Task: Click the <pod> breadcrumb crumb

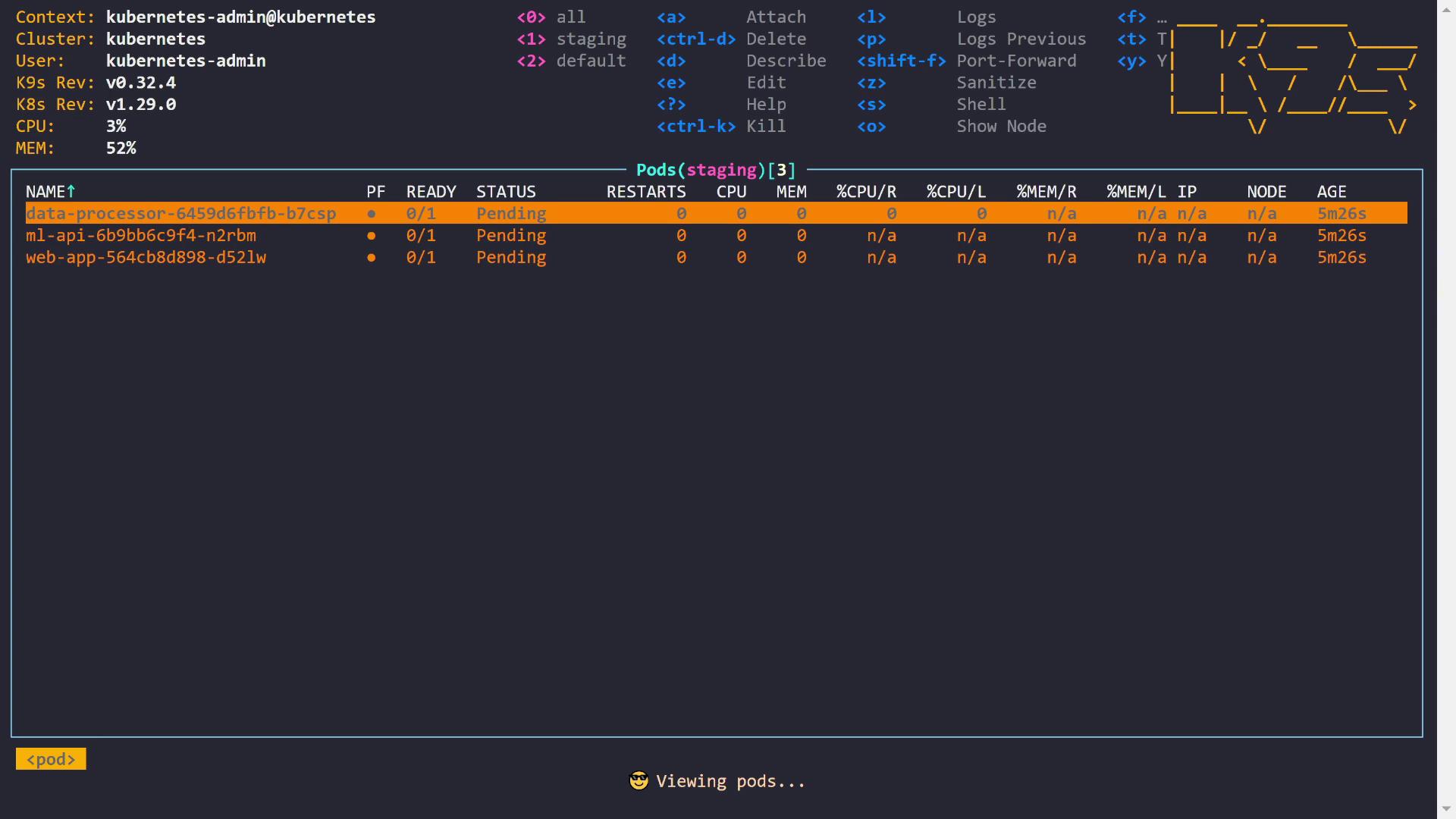Action: pos(51,759)
